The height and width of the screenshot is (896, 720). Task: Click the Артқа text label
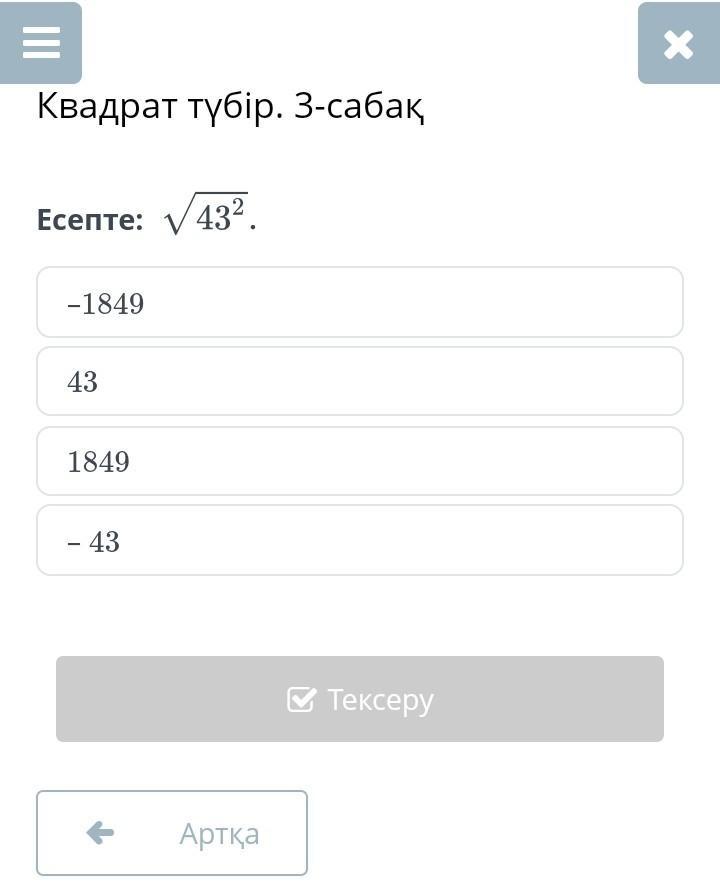[x=219, y=833]
